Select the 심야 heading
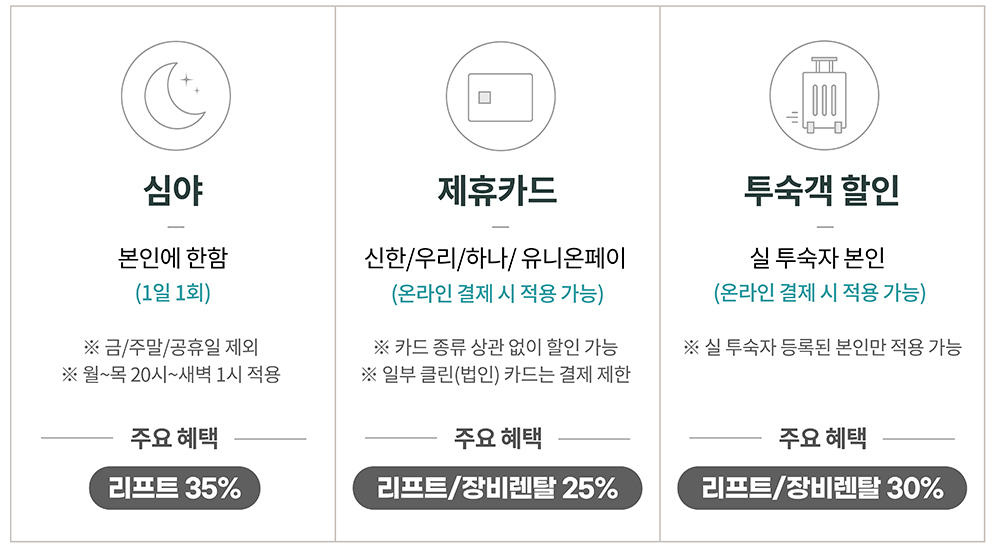The image size is (1000, 550). [x=173, y=190]
